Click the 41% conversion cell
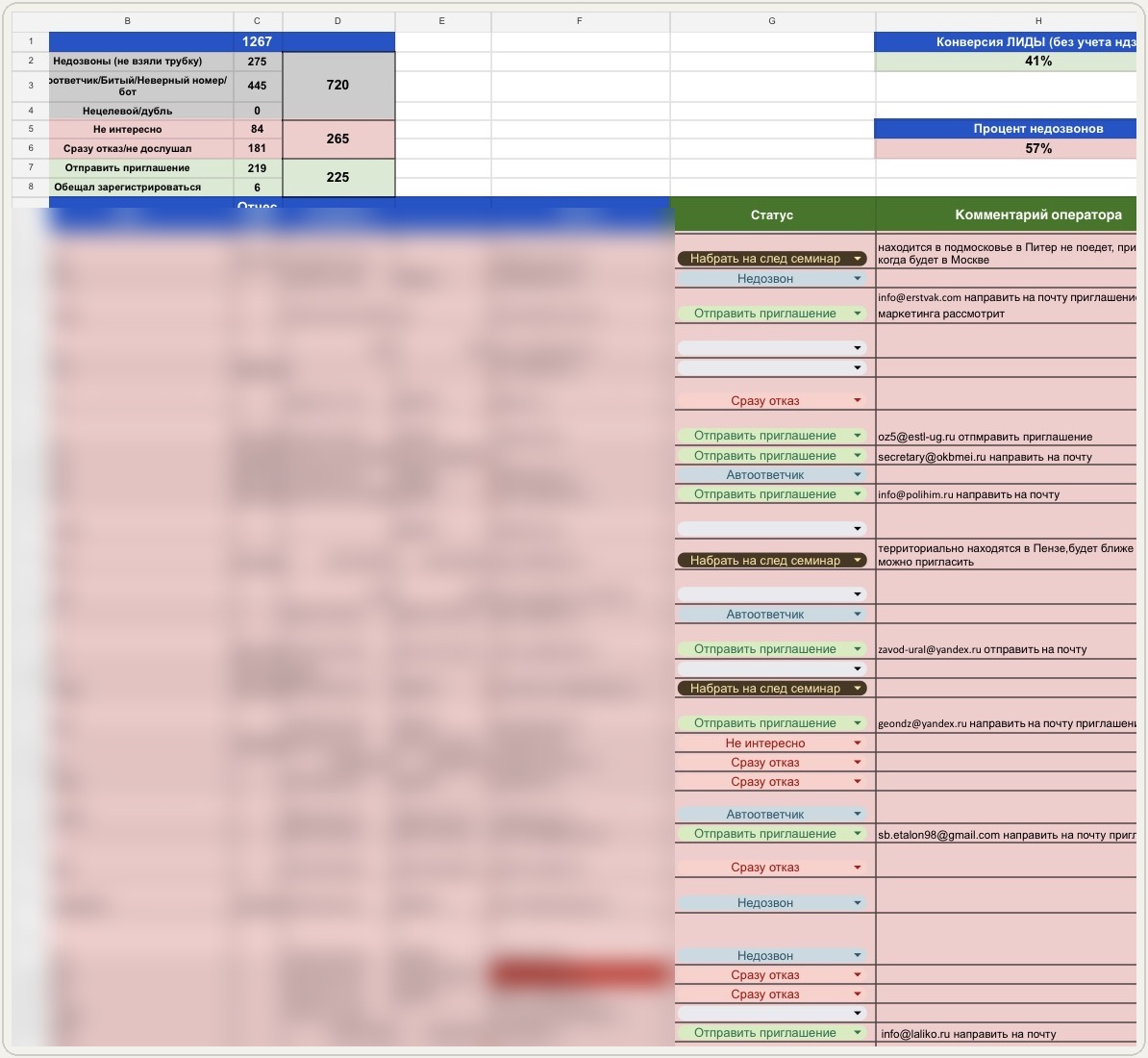Screen dimensions: 1148x1058 [x=1037, y=62]
